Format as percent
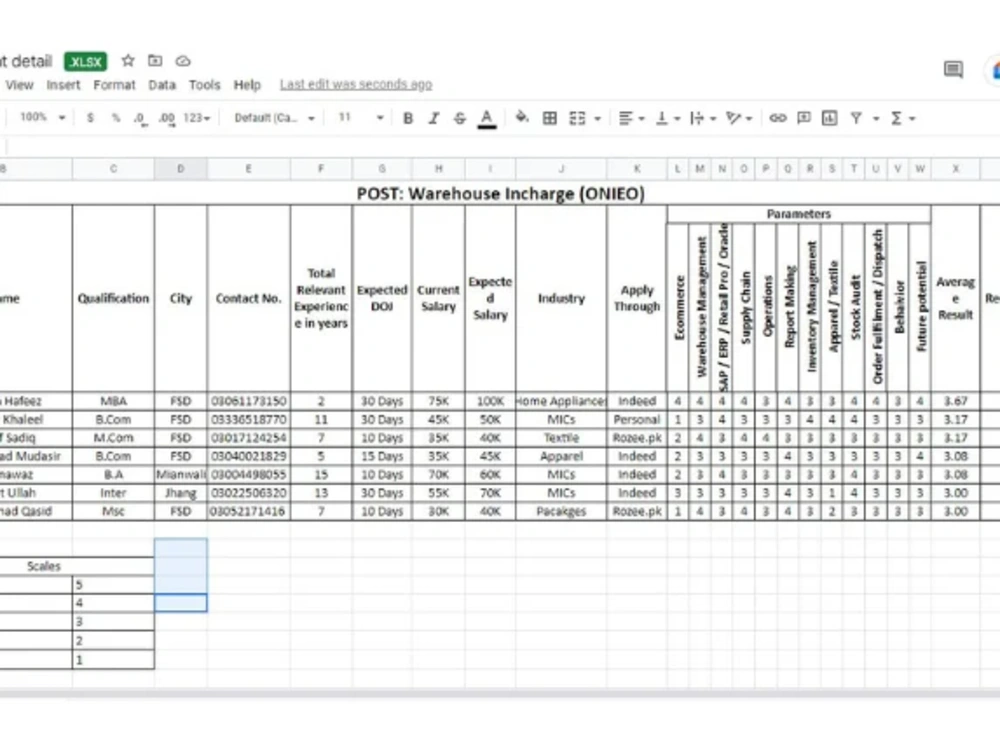 coord(115,118)
